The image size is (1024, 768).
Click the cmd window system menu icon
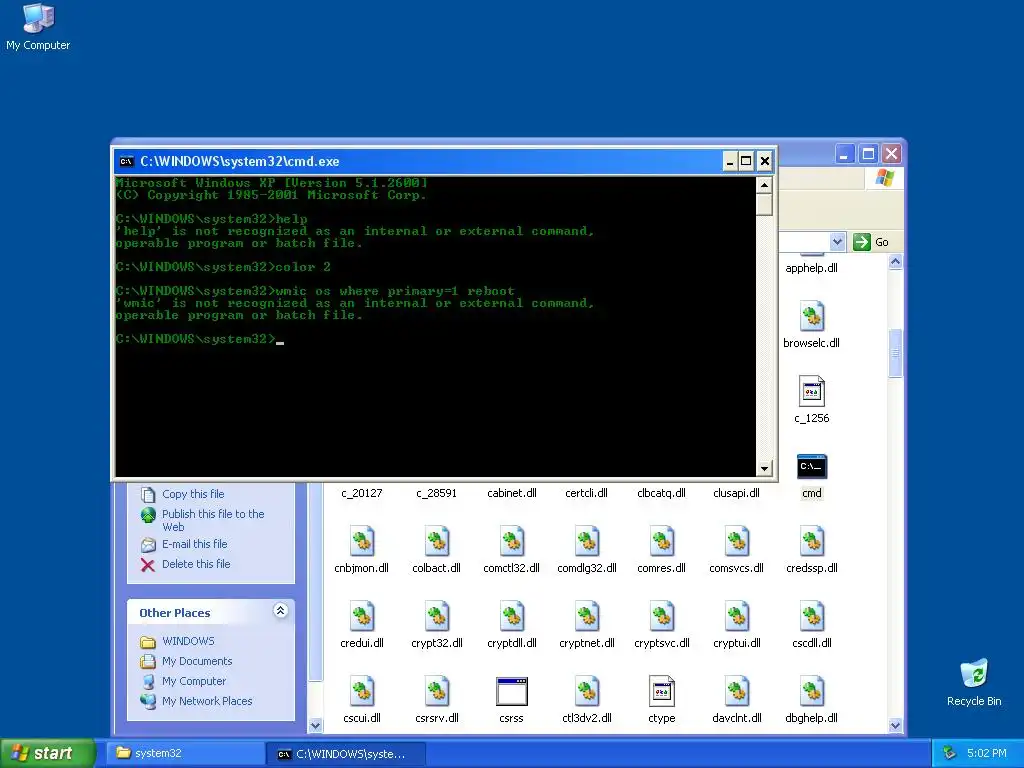click(127, 161)
